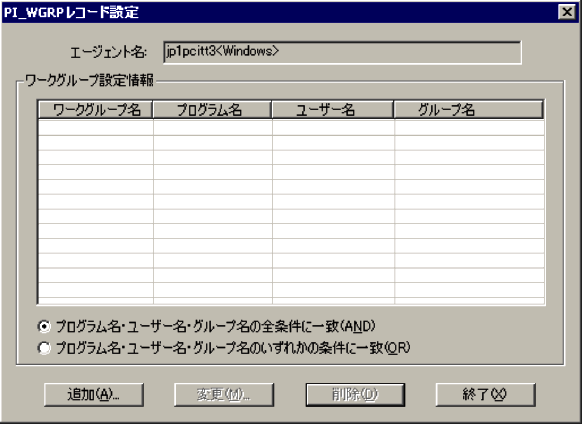The height and width of the screenshot is (424, 582).
Task: Click the グループ名 column header
Action: click(469, 110)
